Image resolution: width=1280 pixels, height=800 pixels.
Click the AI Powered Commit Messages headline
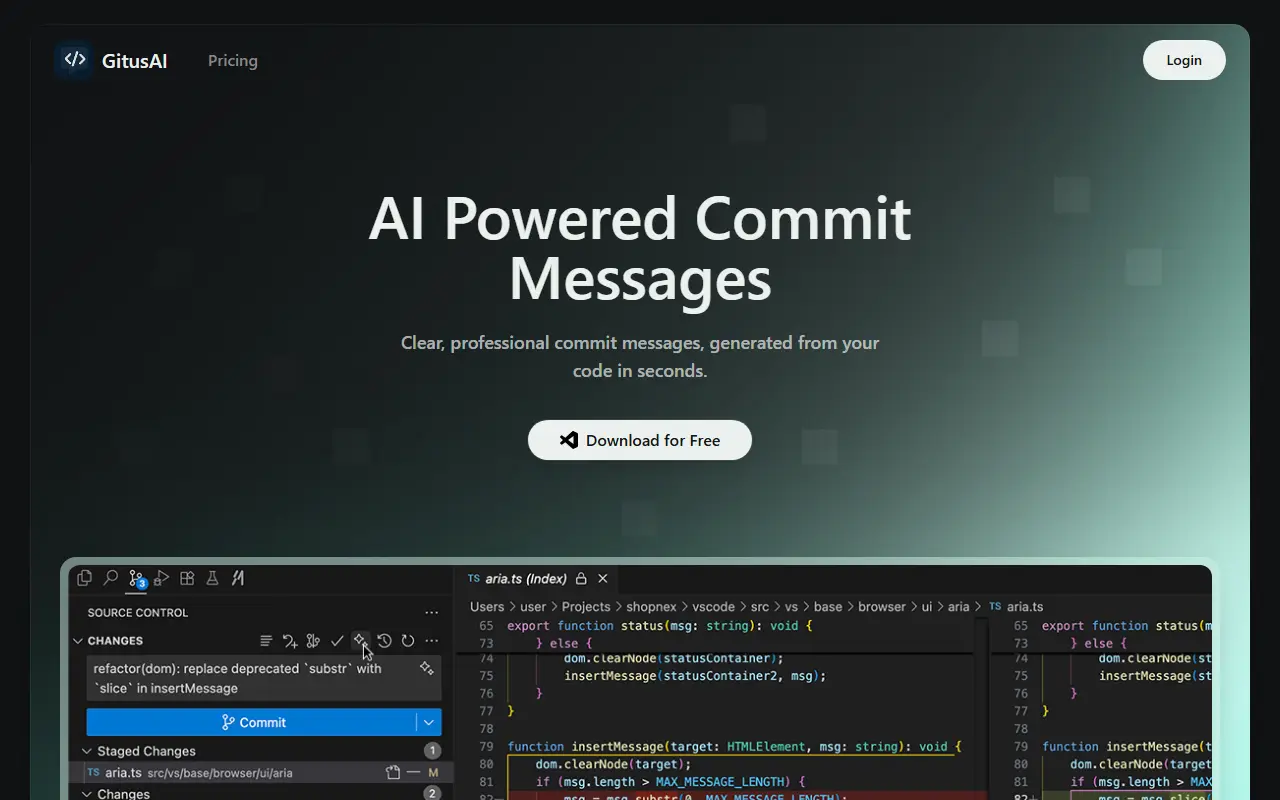[x=640, y=247]
